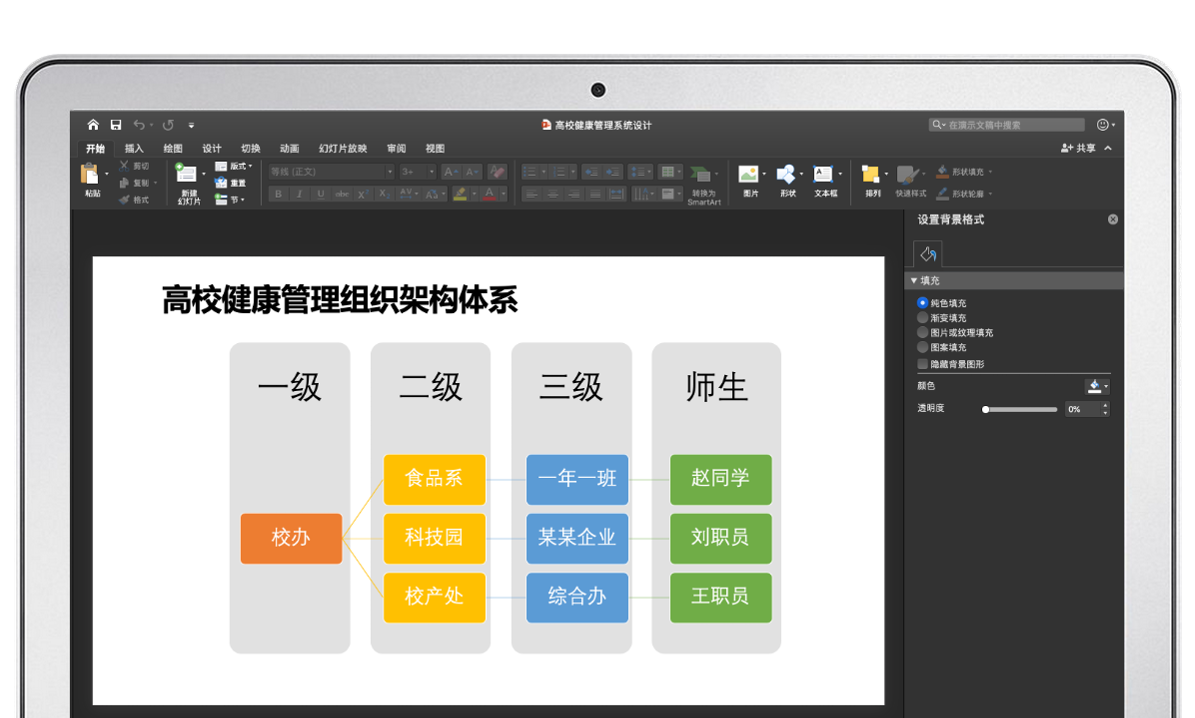Undo the last action
This screenshot has width=1195, height=718.
tap(139, 124)
